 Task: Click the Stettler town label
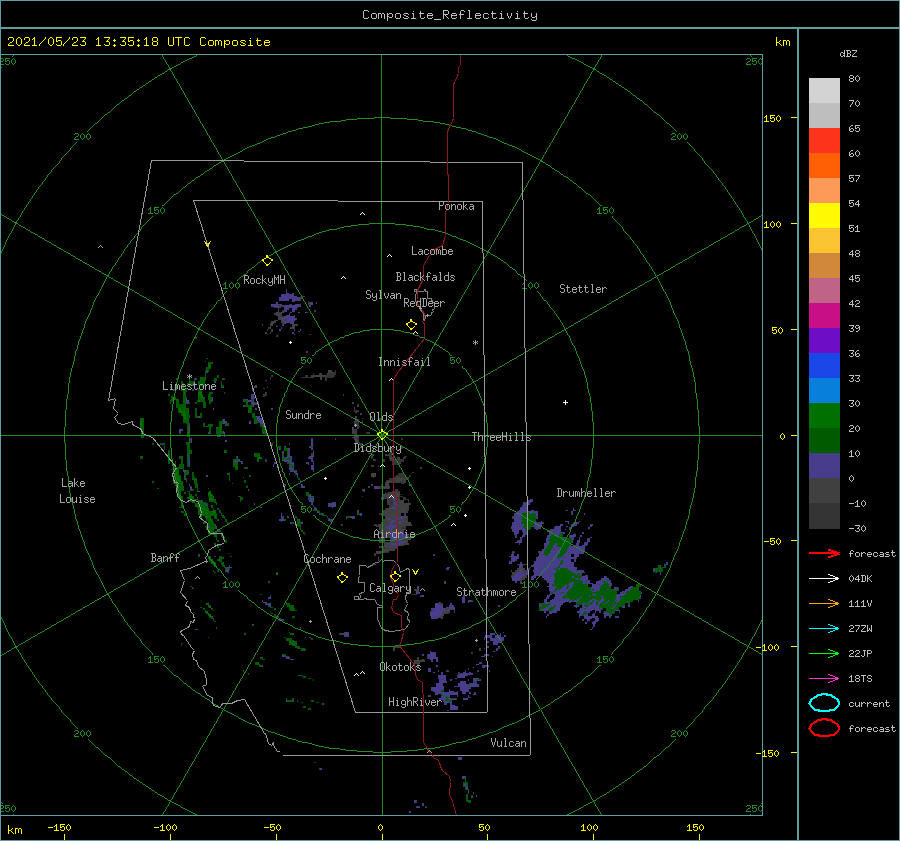(583, 289)
